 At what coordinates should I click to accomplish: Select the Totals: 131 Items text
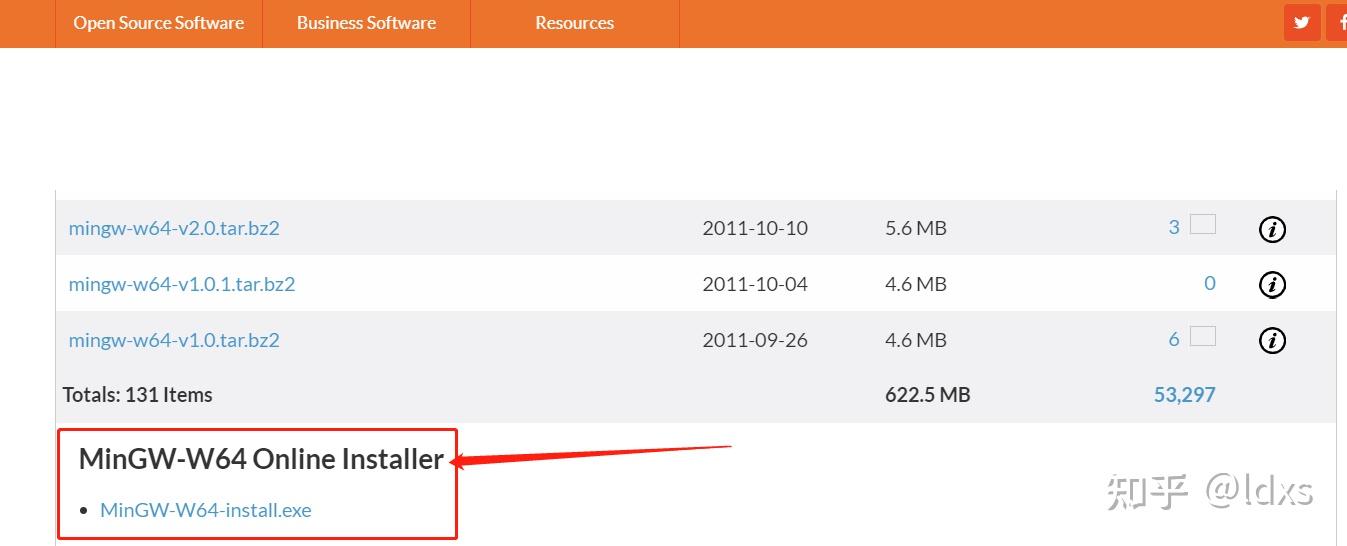pyautogui.click(x=138, y=395)
